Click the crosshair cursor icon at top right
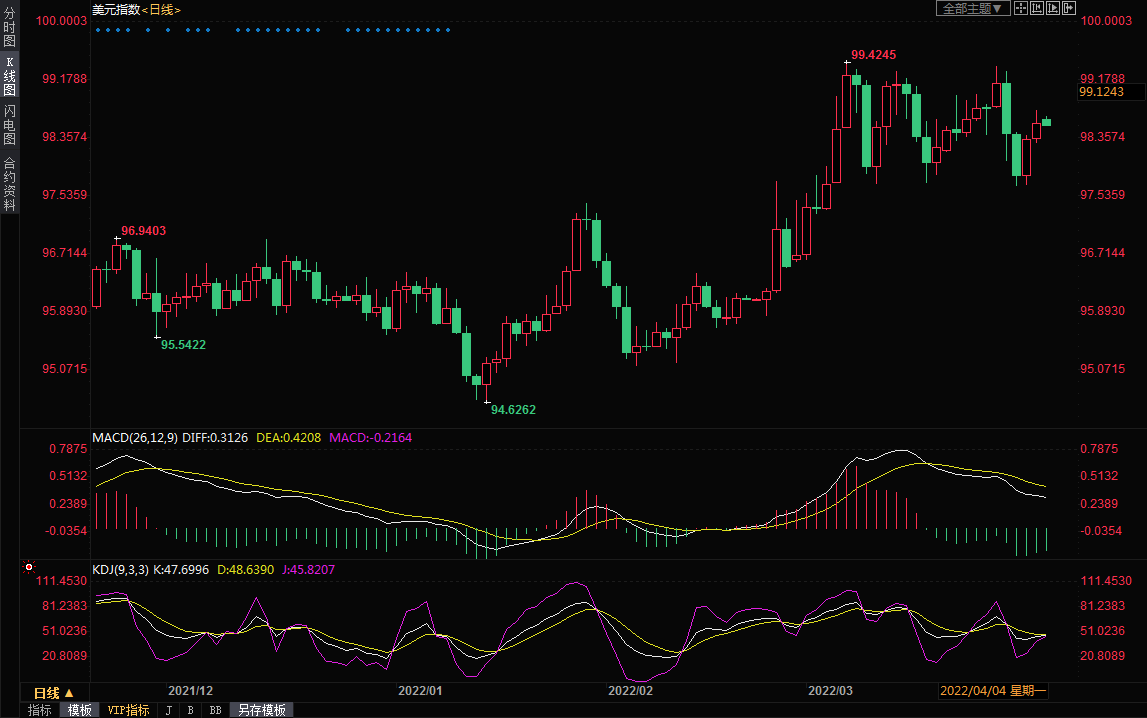This screenshot has width=1147, height=718. [x=1021, y=8]
